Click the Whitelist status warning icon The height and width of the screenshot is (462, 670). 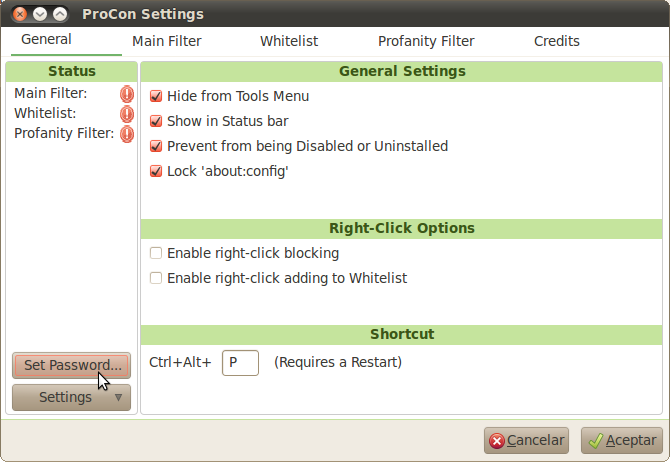[x=127, y=114]
